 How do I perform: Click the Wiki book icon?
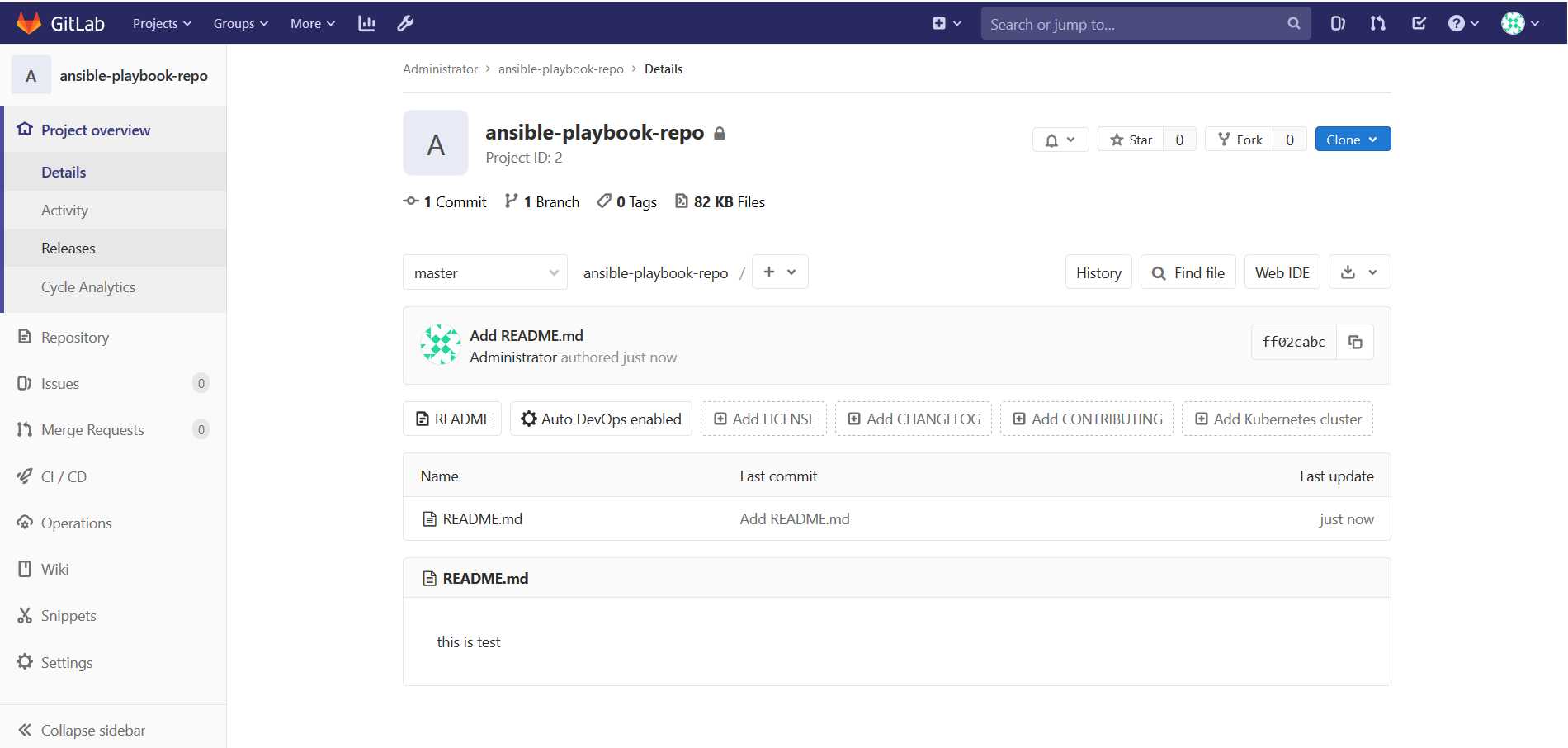point(25,569)
